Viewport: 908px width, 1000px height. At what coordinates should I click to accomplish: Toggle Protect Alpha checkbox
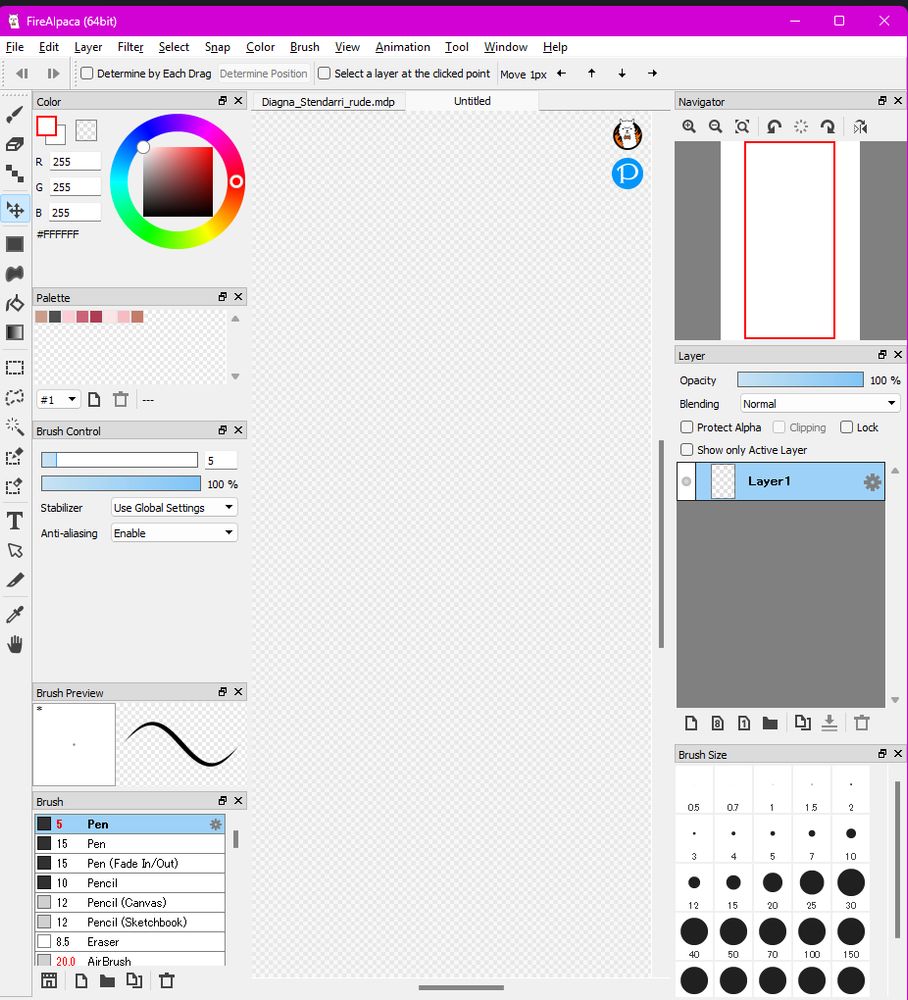[687, 427]
